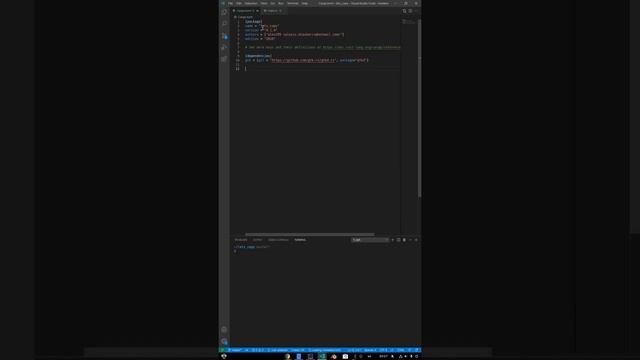Open the Source Control view with the badge
Image resolution: width=640 pixels, height=360 pixels.
(224, 36)
